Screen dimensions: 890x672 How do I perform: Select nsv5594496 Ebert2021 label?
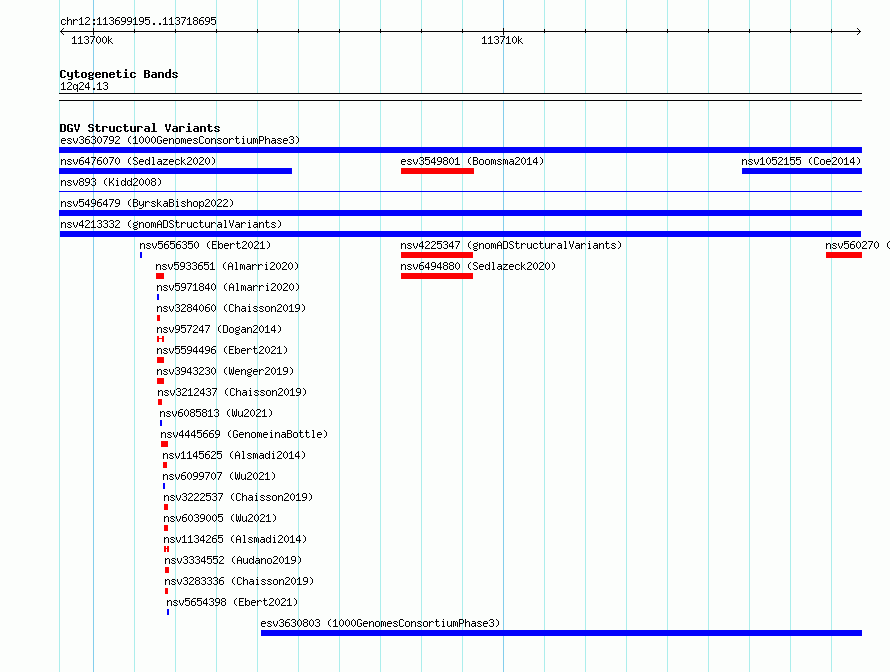tap(222, 350)
